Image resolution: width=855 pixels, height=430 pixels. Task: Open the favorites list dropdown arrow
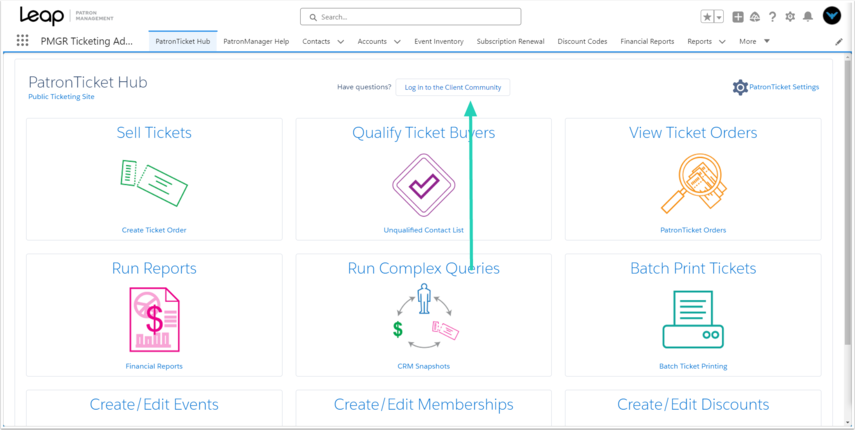click(719, 17)
